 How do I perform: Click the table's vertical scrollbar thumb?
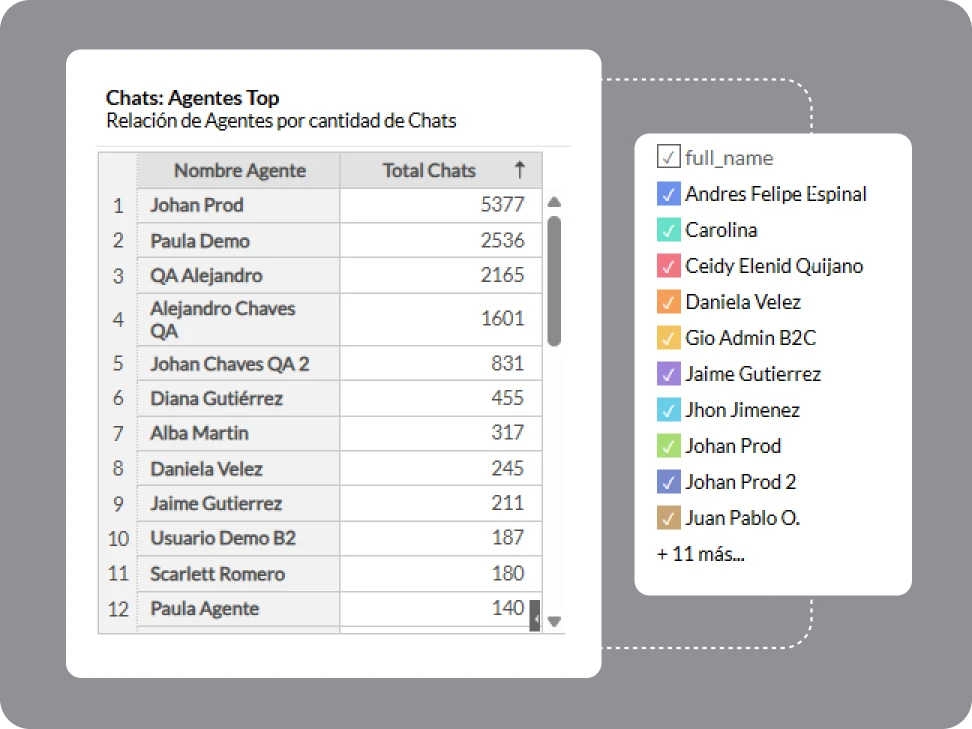tap(554, 280)
